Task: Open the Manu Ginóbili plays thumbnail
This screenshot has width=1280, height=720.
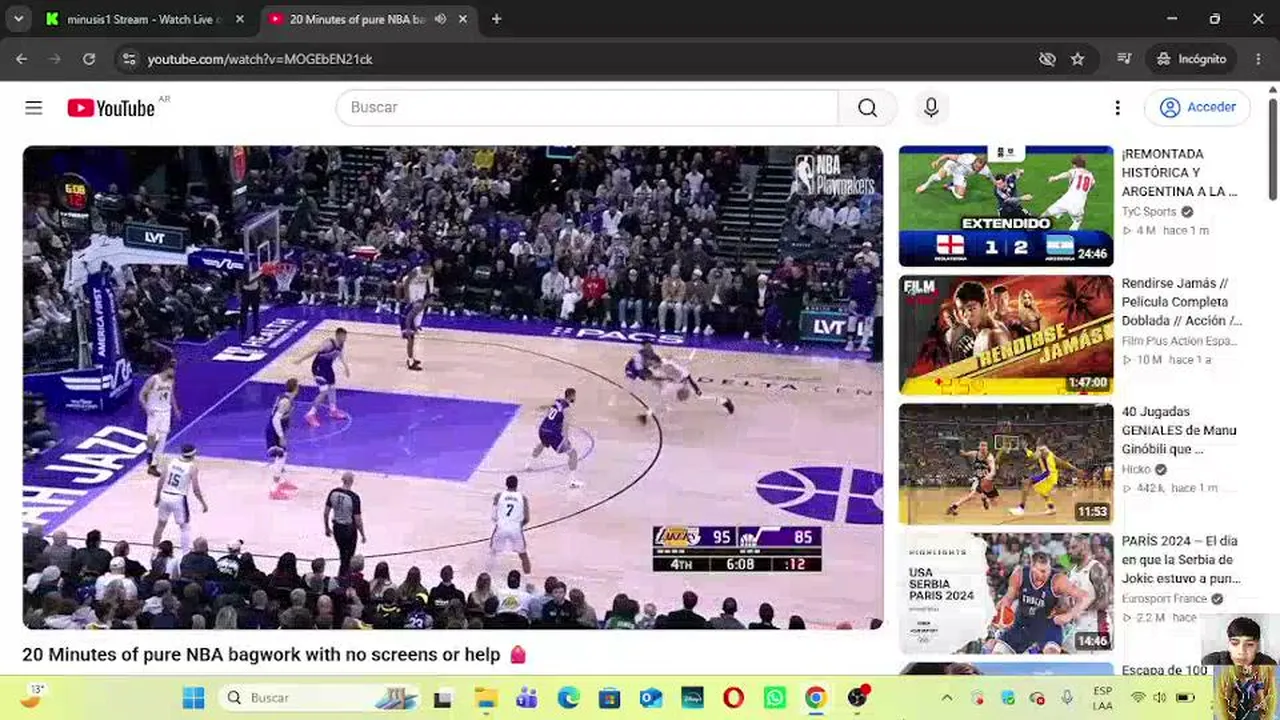Action: [x=1005, y=464]
